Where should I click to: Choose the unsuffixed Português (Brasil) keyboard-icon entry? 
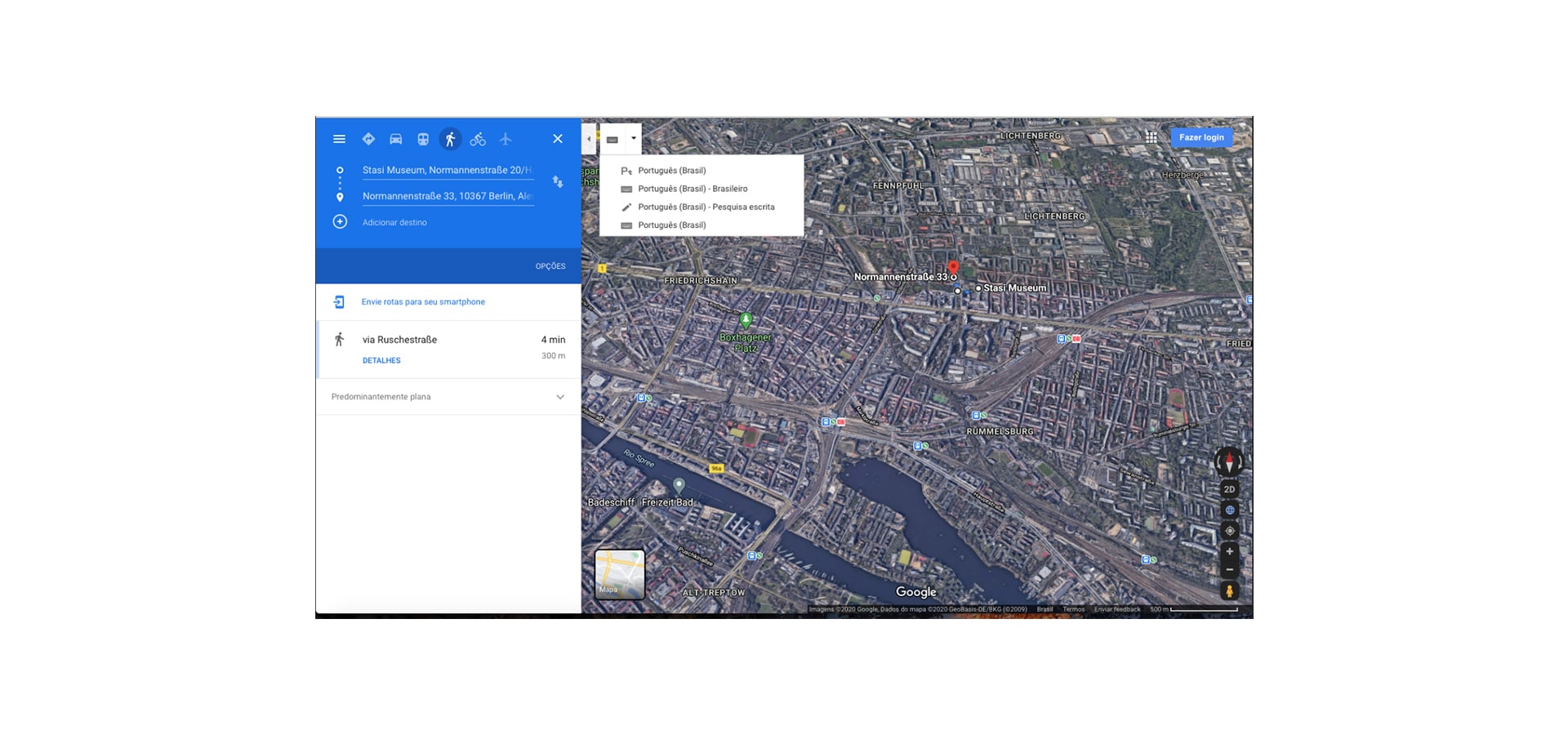pyautogui.click(x=702, y=225)
